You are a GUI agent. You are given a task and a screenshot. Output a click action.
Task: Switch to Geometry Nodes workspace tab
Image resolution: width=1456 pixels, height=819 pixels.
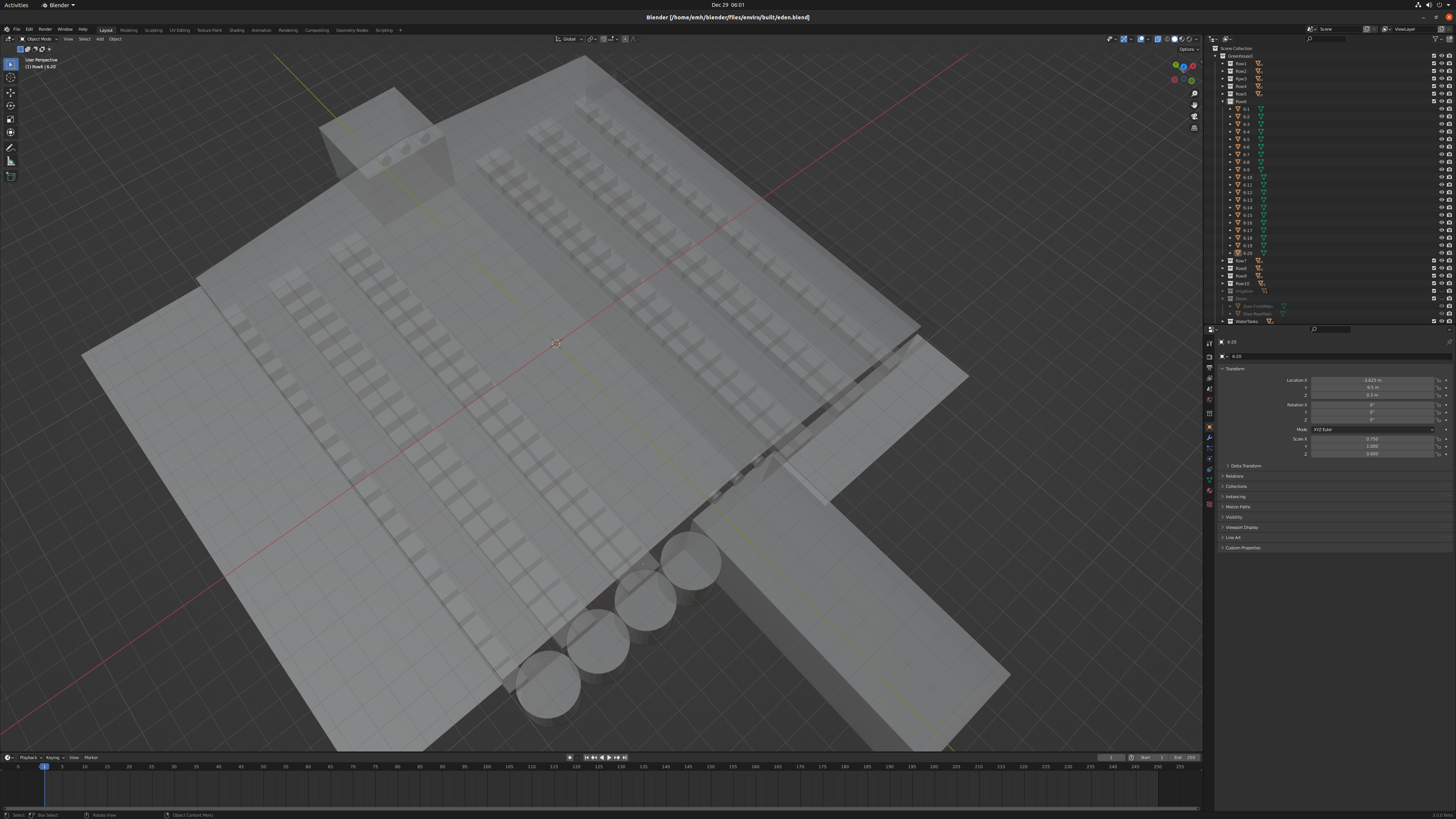point(351,30)
